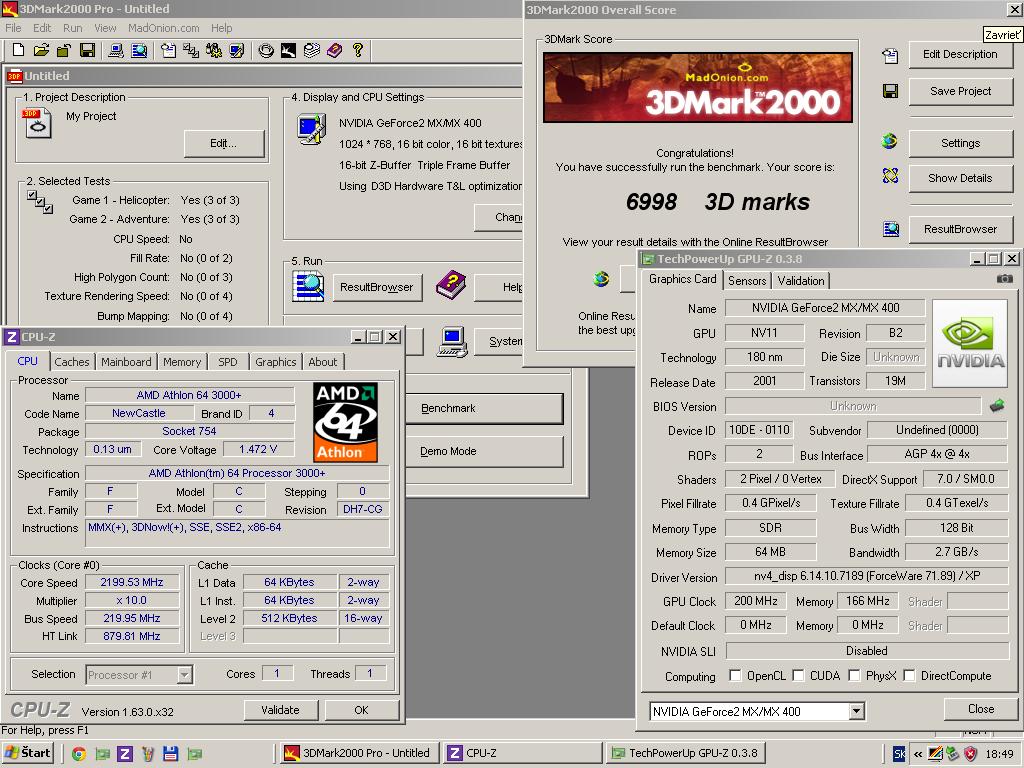Screen dimensions: 1024x768
Task: Click the Close button in GPU-Z
Action: point(980,709)
